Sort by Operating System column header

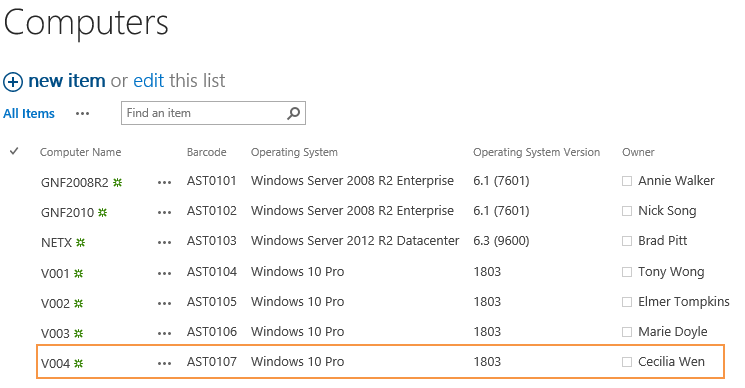(294, 152)
